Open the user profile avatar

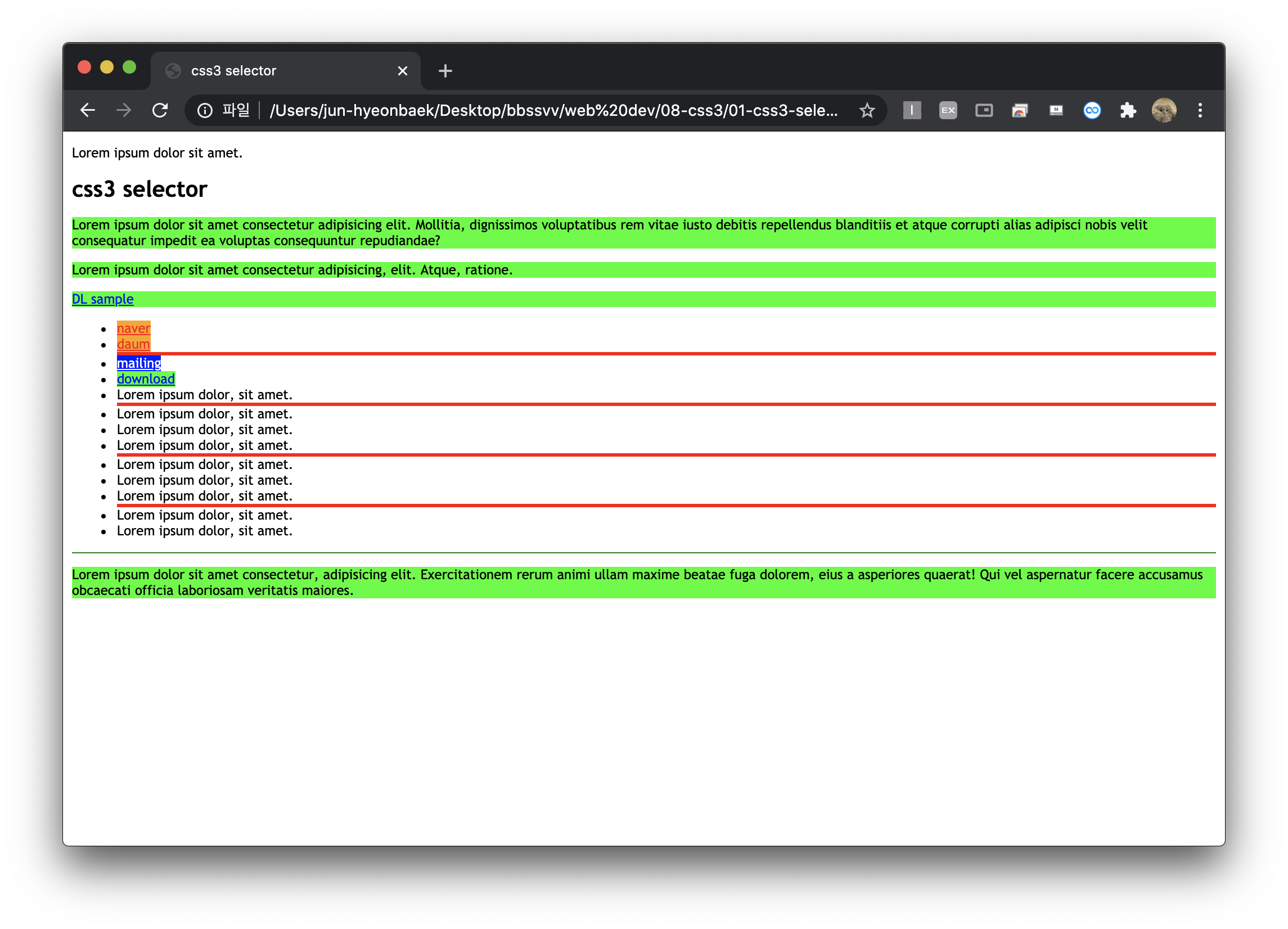(1164, 110)
